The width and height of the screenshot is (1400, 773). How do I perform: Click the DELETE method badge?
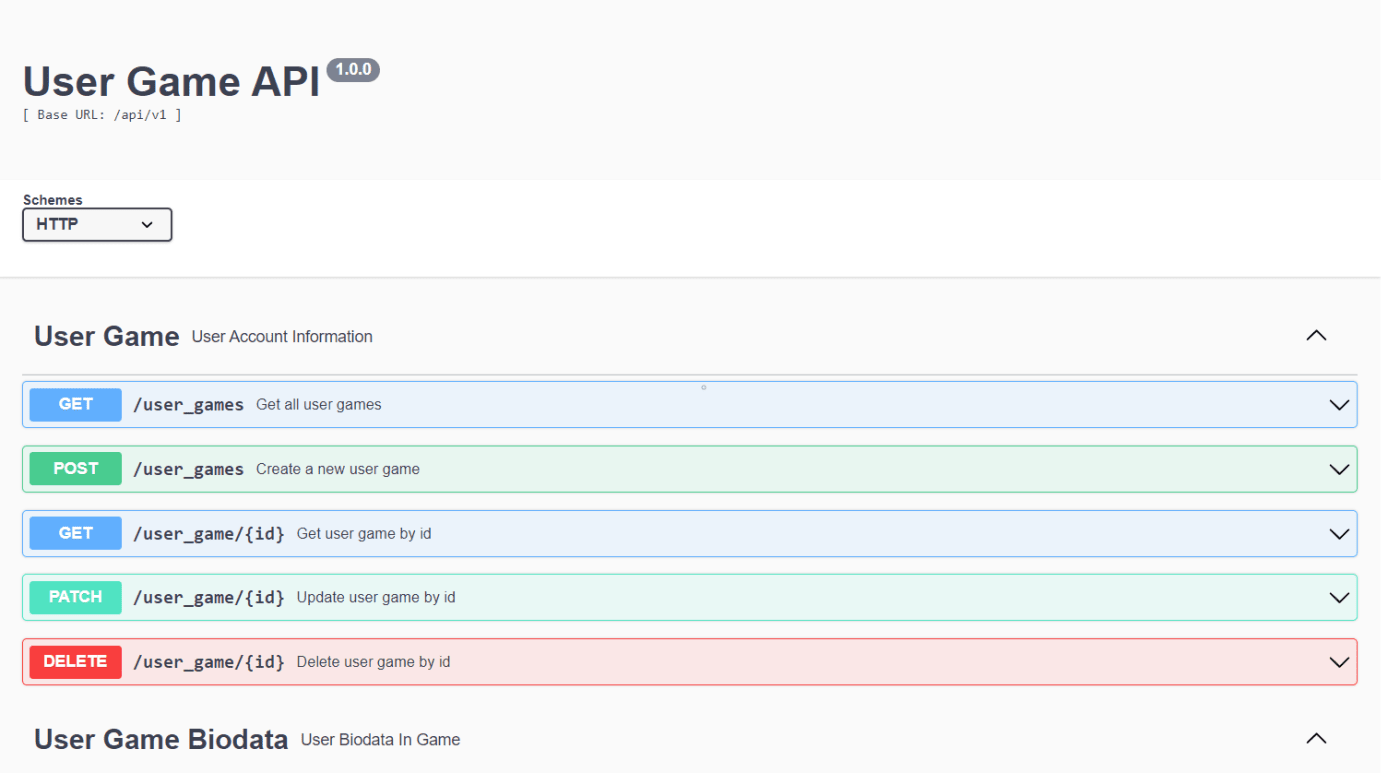click(76, 662)
